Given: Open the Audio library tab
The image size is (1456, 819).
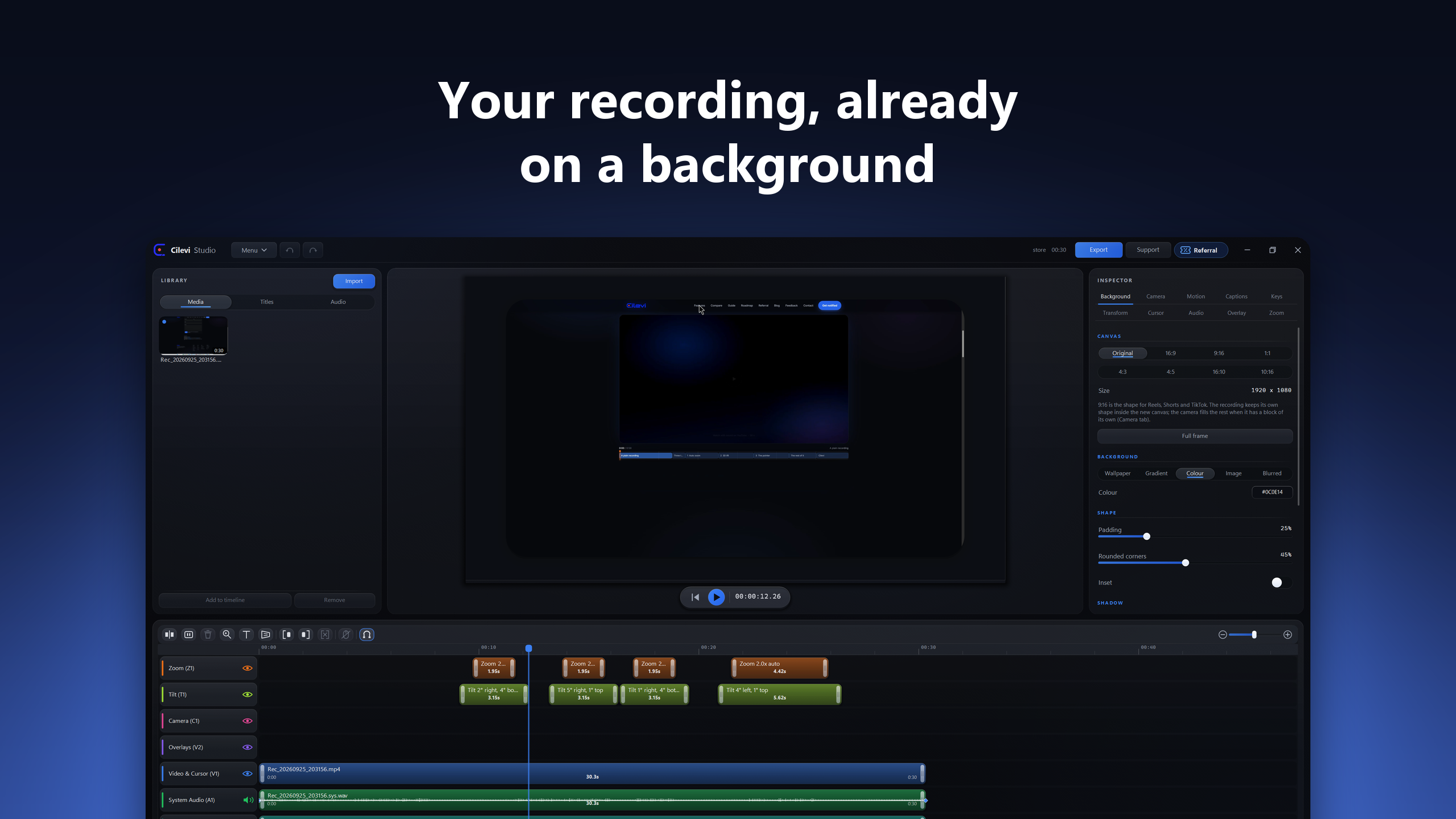Looking at the screenshot, I should [338, 302].
